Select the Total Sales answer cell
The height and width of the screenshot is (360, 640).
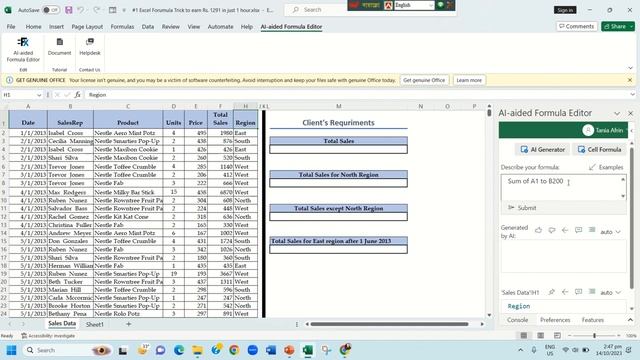pos(338,149)
